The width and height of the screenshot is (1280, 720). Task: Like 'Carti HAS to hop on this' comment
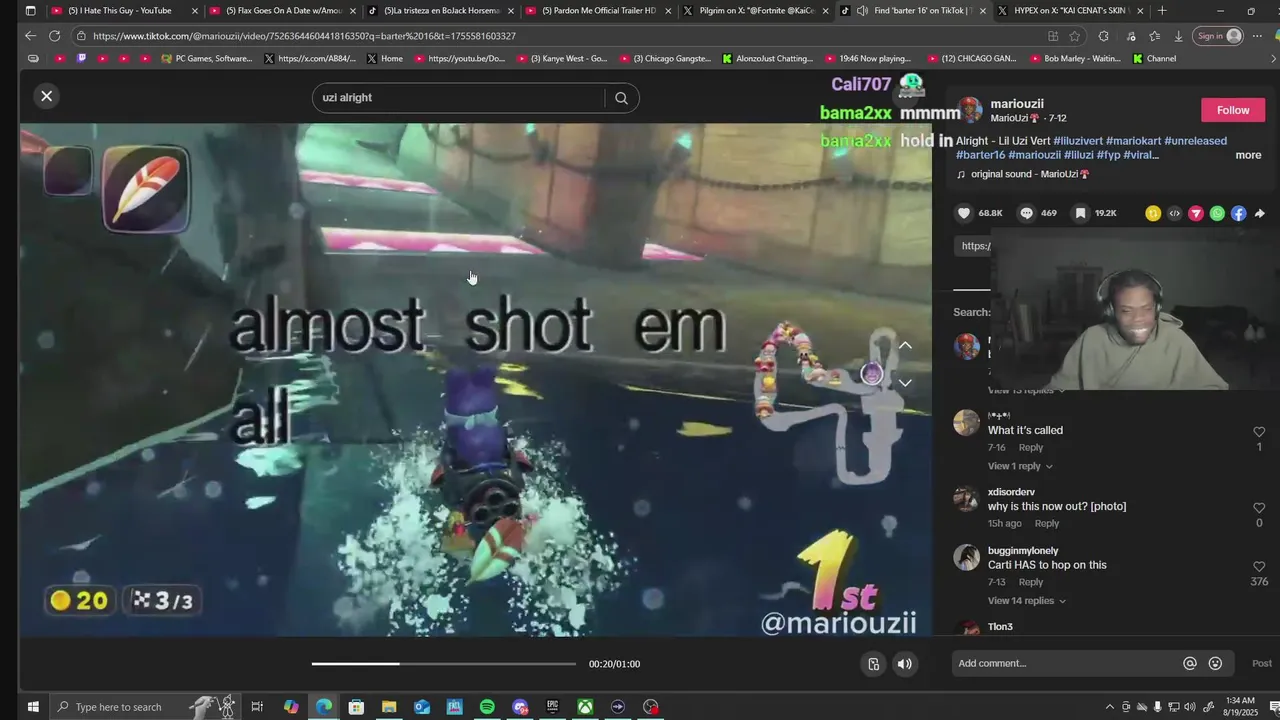pyautogui.click(x=1259, y=567)
